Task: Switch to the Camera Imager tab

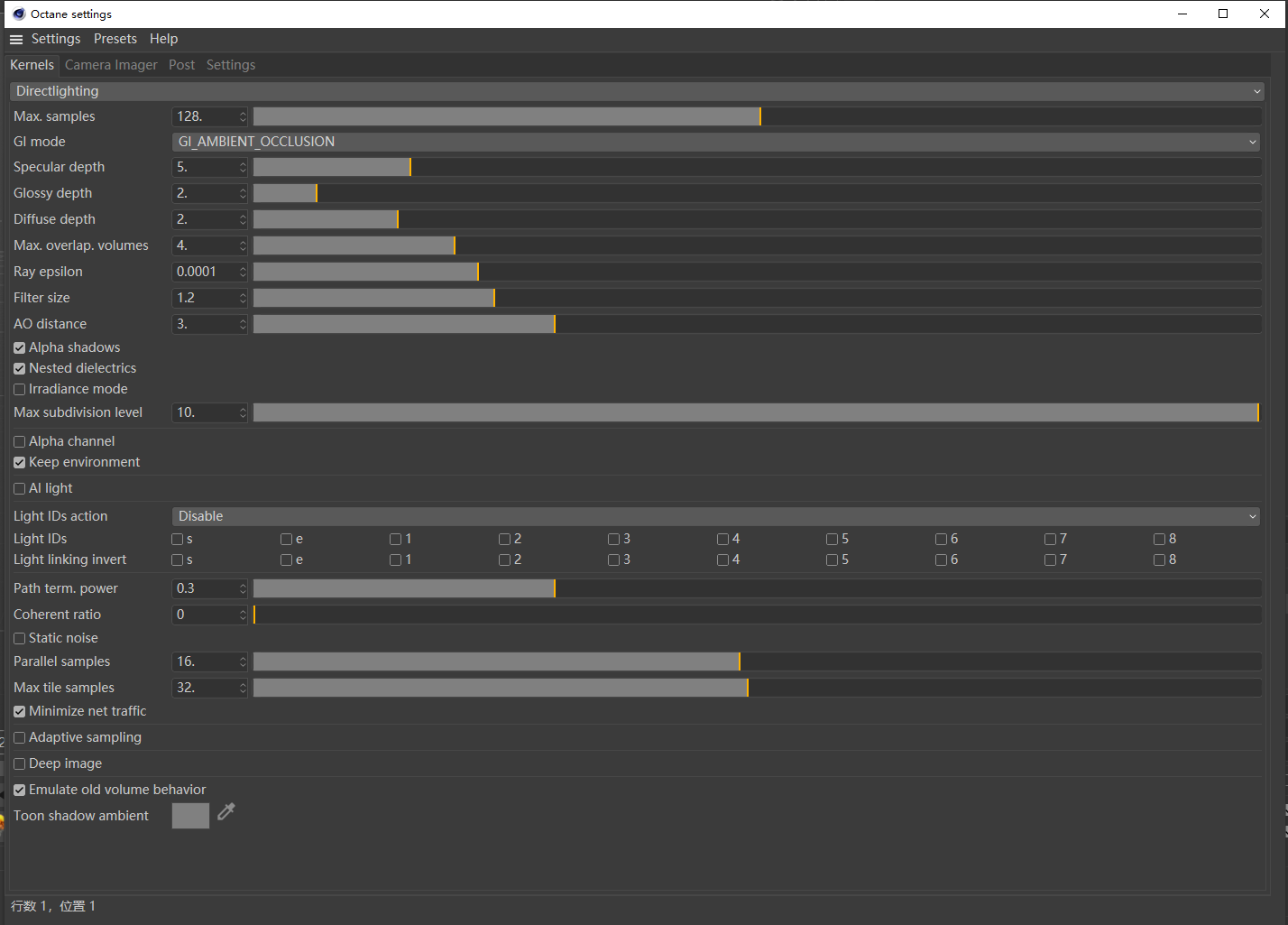Action: coord(111,65)
